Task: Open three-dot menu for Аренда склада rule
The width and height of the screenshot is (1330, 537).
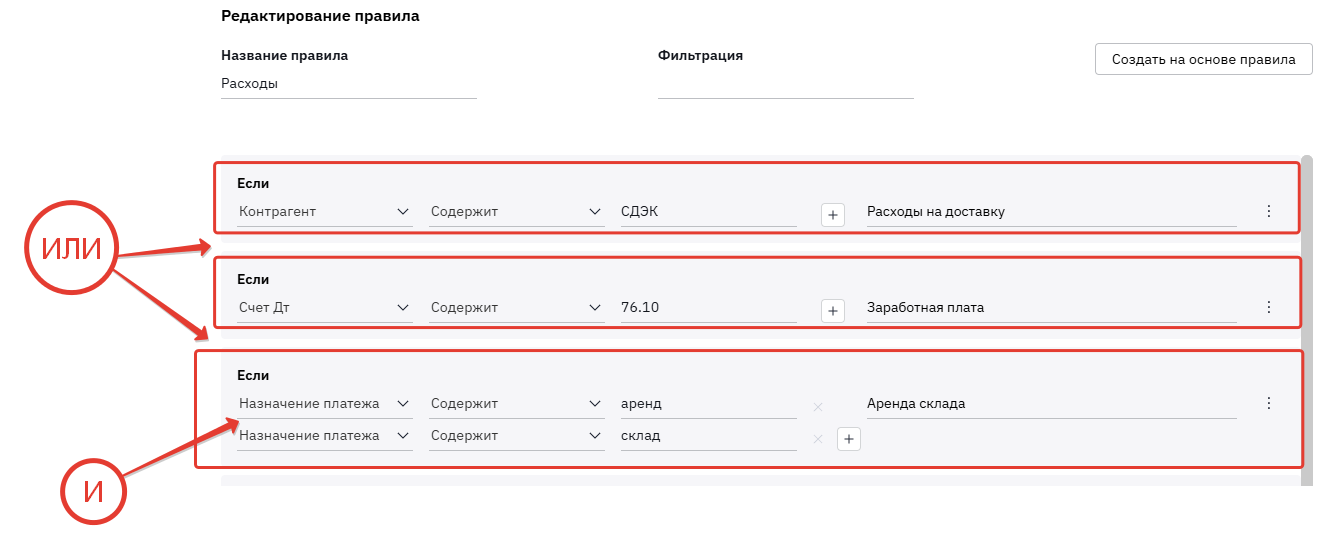Action: pyautogui.click(x=1269, y=403)
